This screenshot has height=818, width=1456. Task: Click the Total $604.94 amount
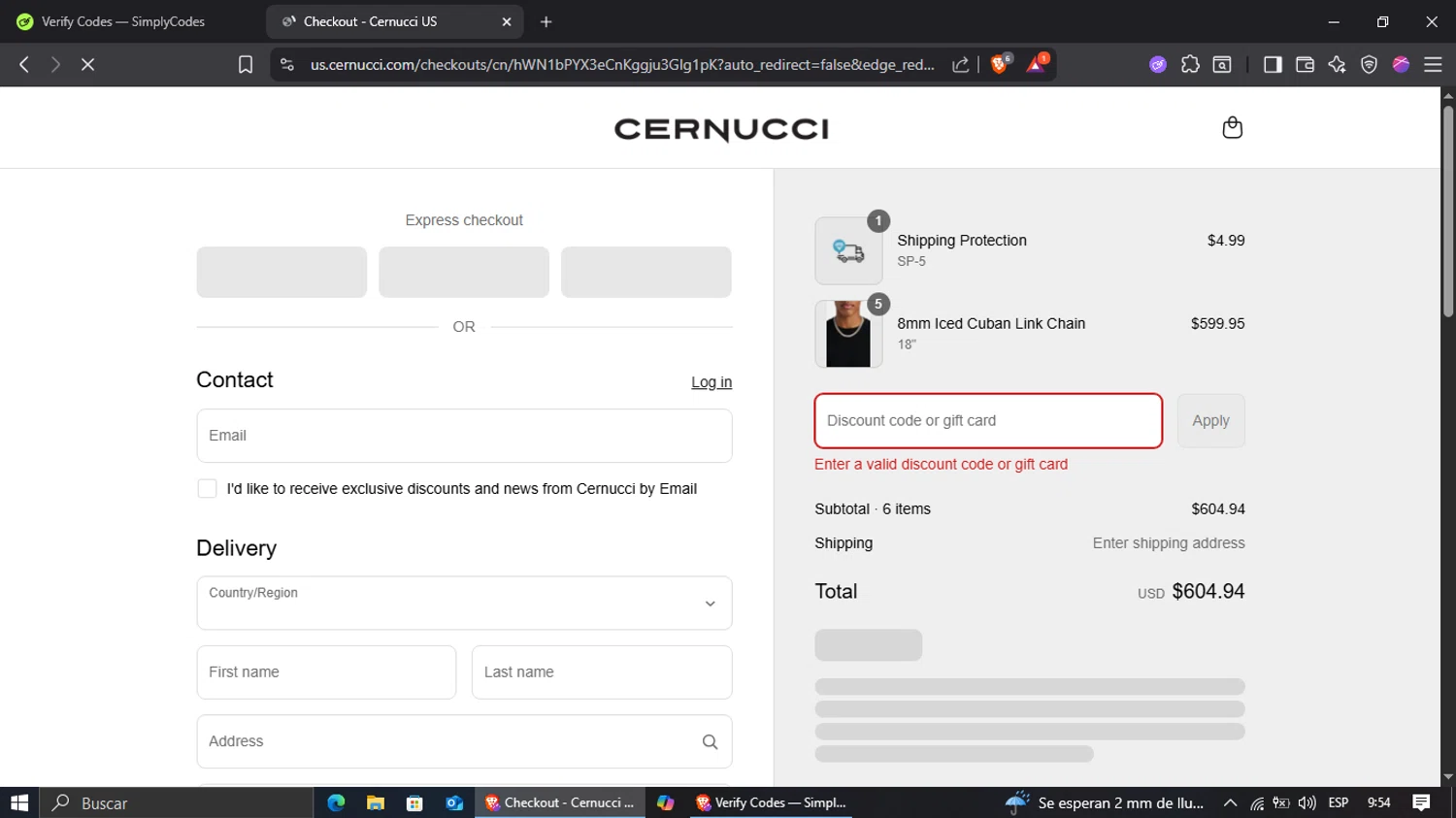point(1208,591)
